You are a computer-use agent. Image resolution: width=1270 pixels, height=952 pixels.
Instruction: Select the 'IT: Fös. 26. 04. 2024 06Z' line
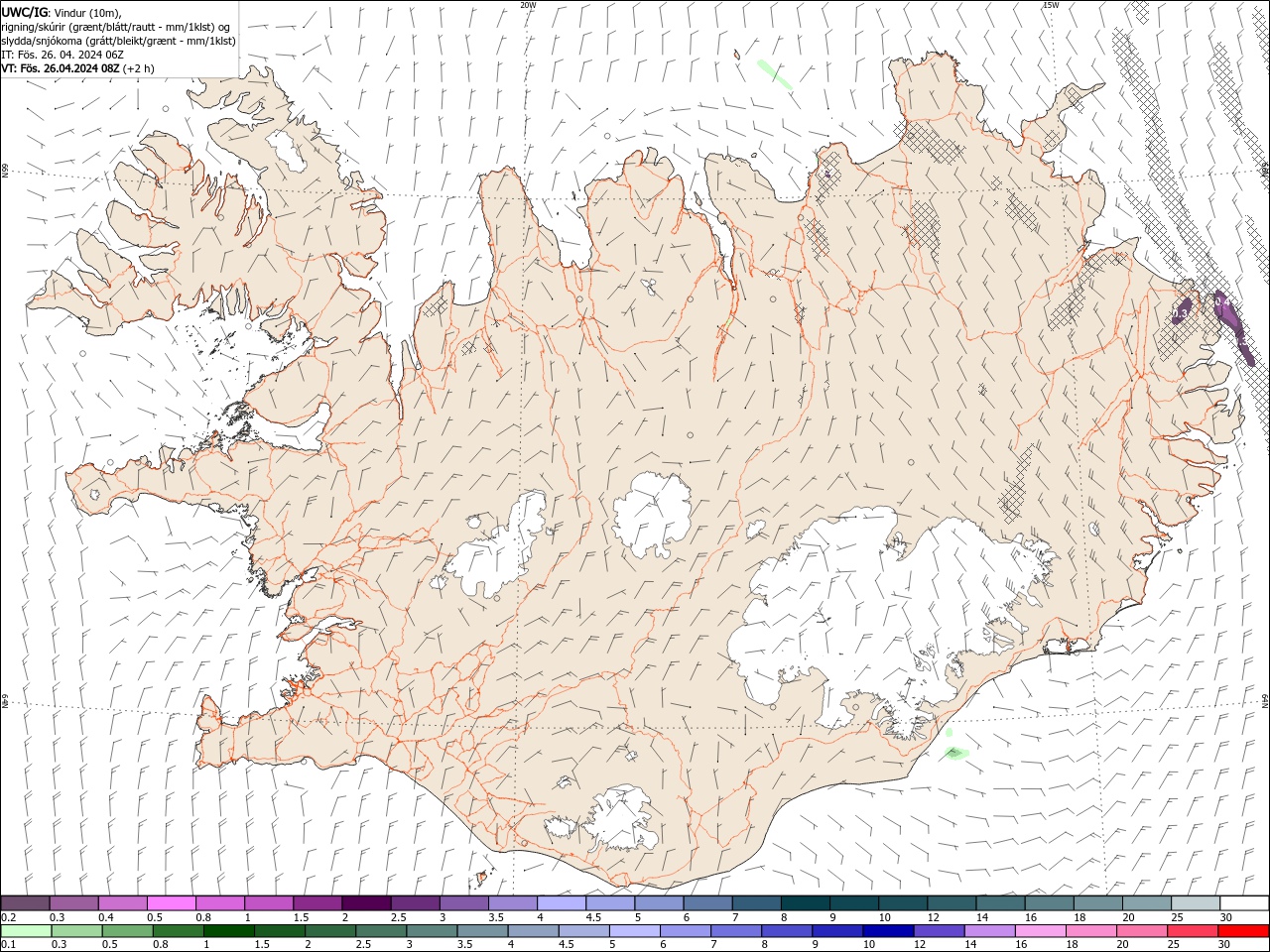coord(63,55)
